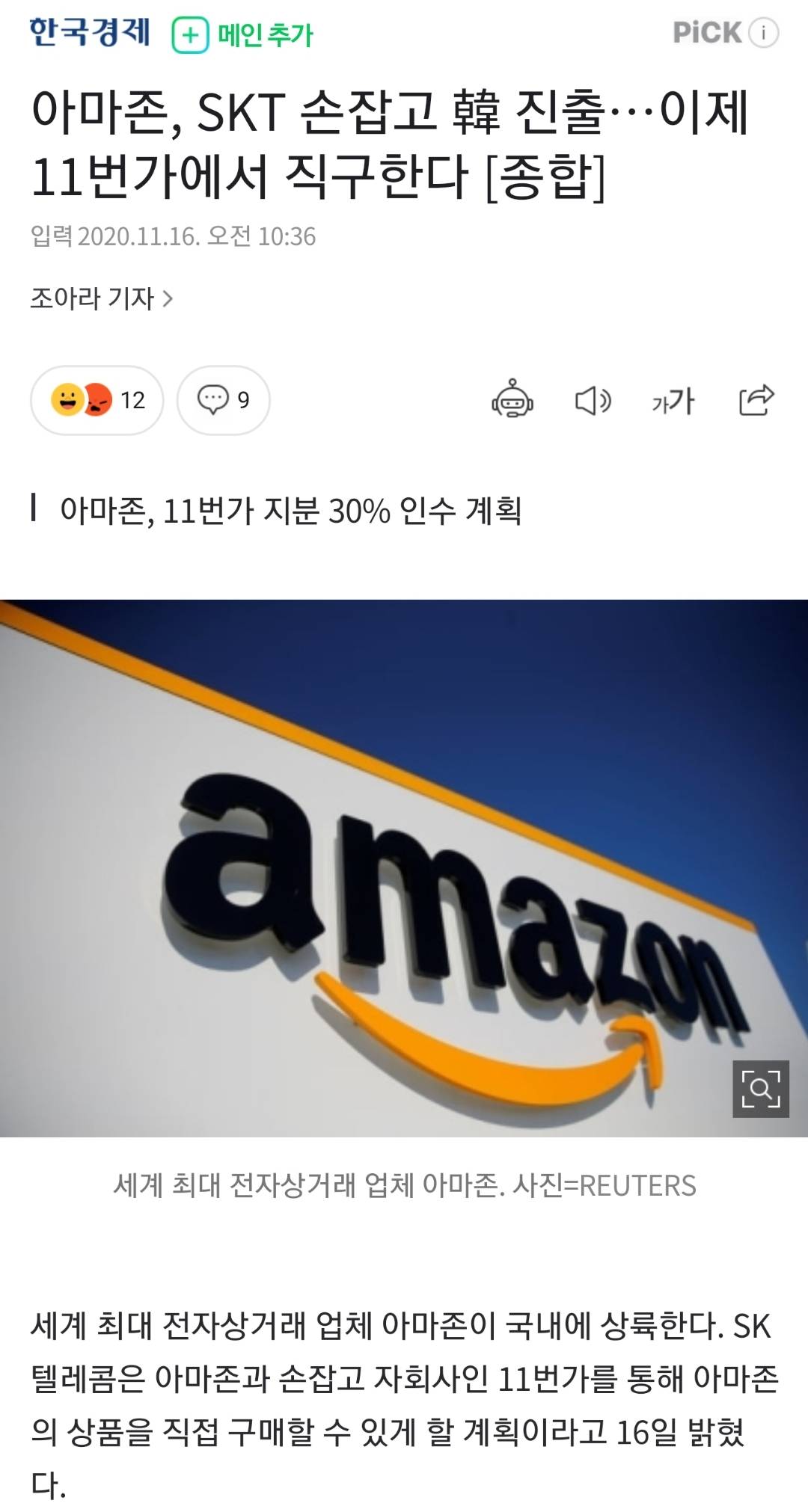This screenshot has width=808, height=1512.
Task: Open emoji reactions showing 12
Action: click(97, 400)
